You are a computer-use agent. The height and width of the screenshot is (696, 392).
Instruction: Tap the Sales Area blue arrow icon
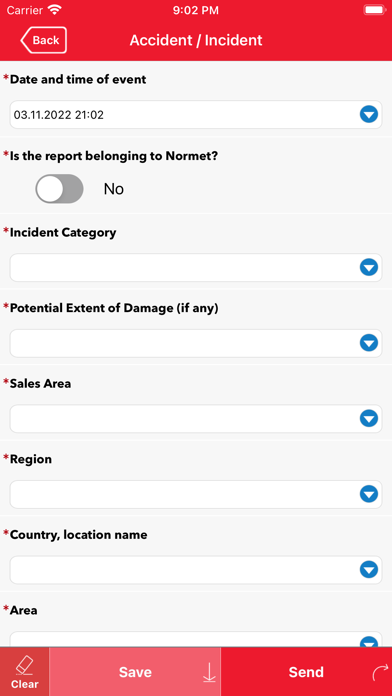368,419
